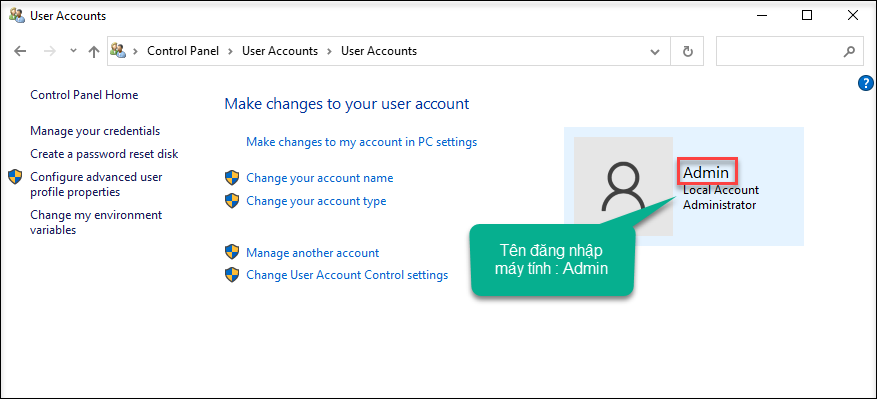Open Change your account name

point(319,178)
